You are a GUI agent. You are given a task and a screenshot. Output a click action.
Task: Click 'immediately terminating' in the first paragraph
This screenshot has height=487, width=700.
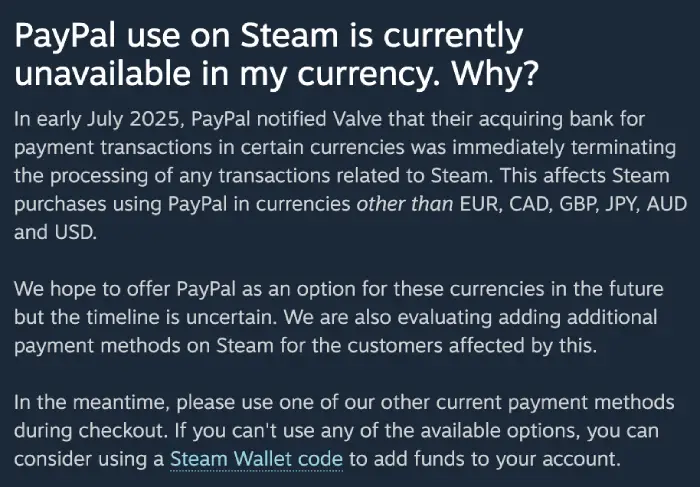click(564, 148)
